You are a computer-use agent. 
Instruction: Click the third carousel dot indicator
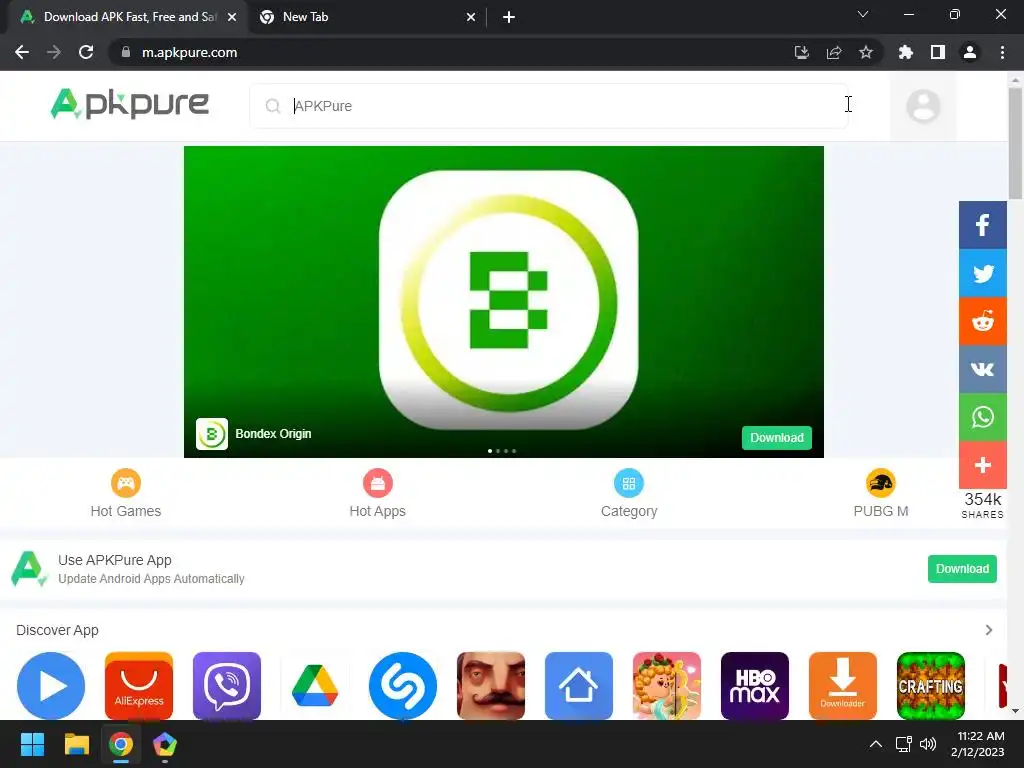pyautogui.click(x=505, y=451)
